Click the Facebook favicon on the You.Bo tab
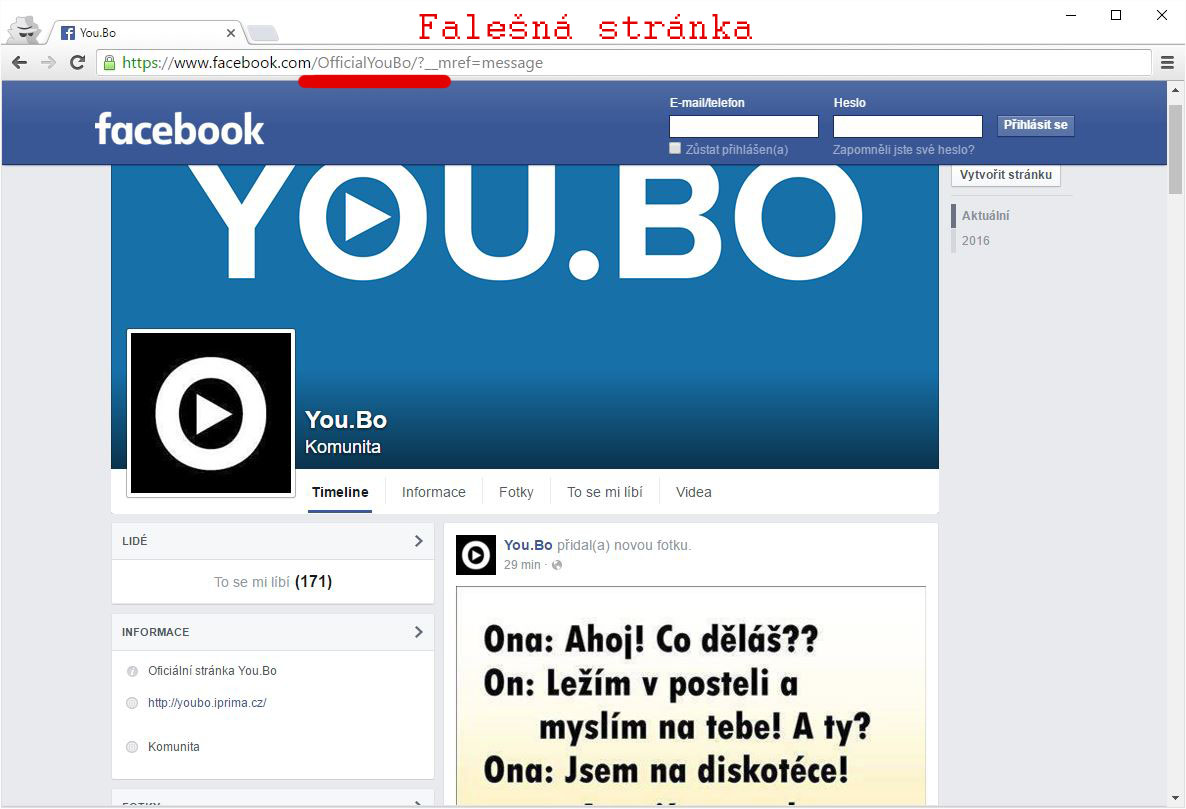This screenshot has height=809, width=1186. pyautogui.click(x=67, y=33)
